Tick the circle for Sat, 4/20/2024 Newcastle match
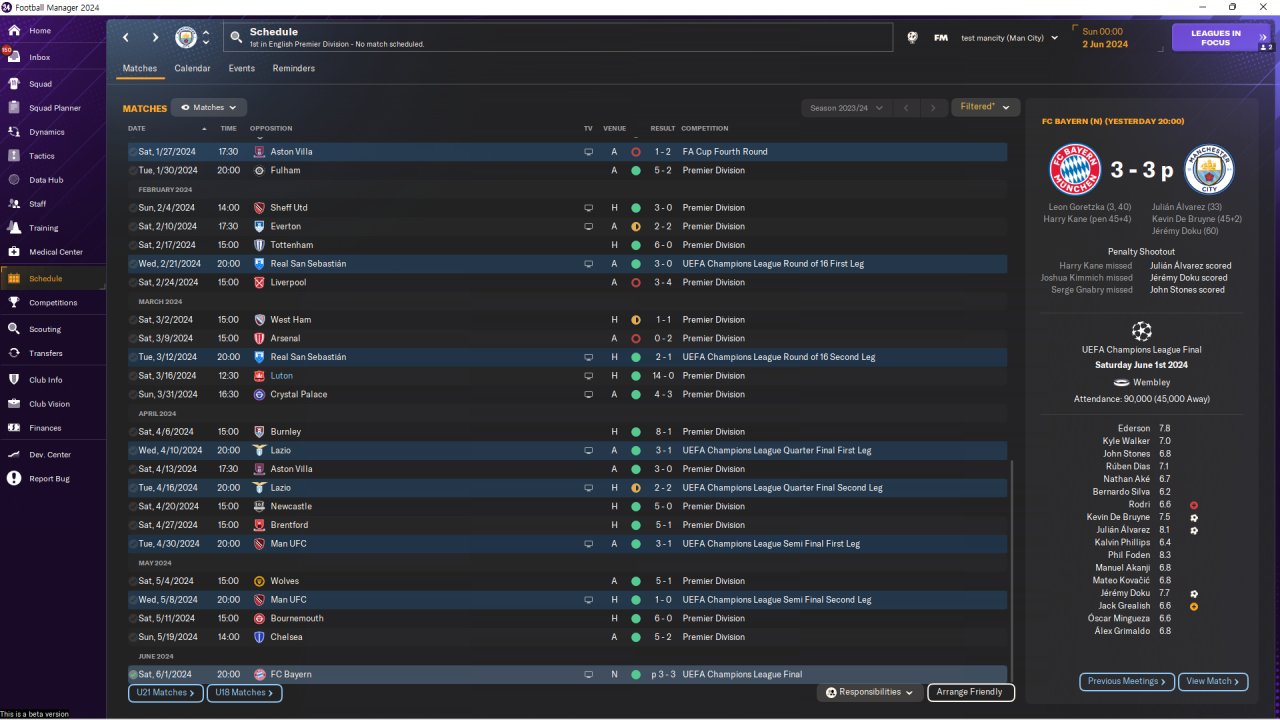Screen dimensions: 1280x720 coord(133,507)
